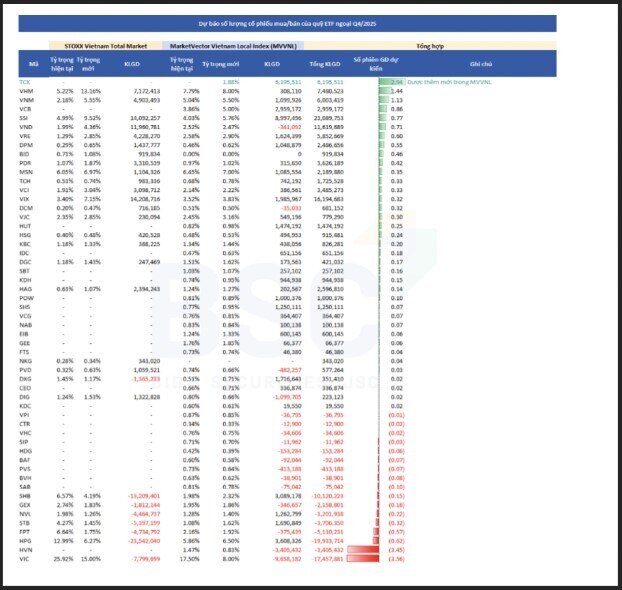The image size is (622, 590).
Task: Select the 'SAB' ticker cell
Action: pyautogui.click(x=25, y=487)
